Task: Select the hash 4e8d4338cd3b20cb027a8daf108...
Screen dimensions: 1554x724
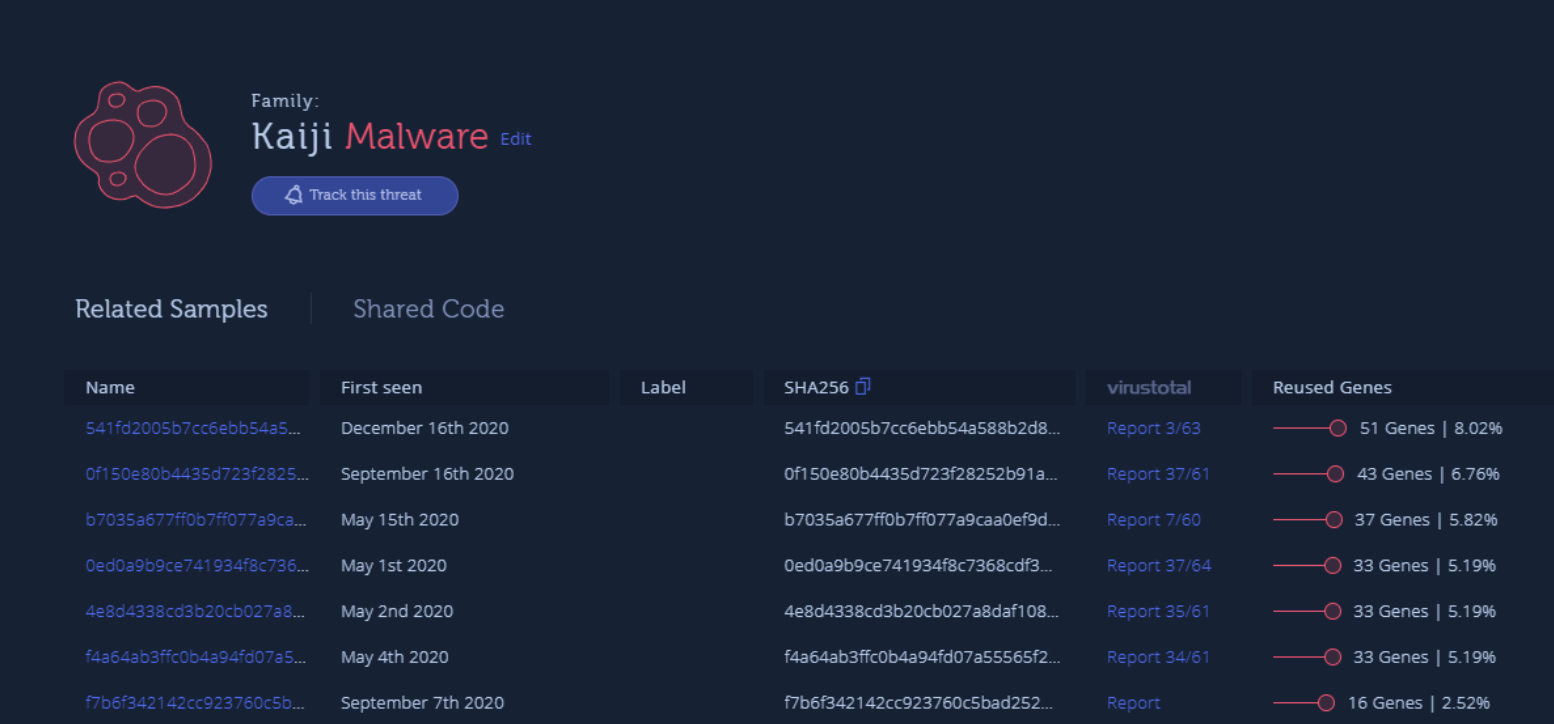Action: point(921,612)
